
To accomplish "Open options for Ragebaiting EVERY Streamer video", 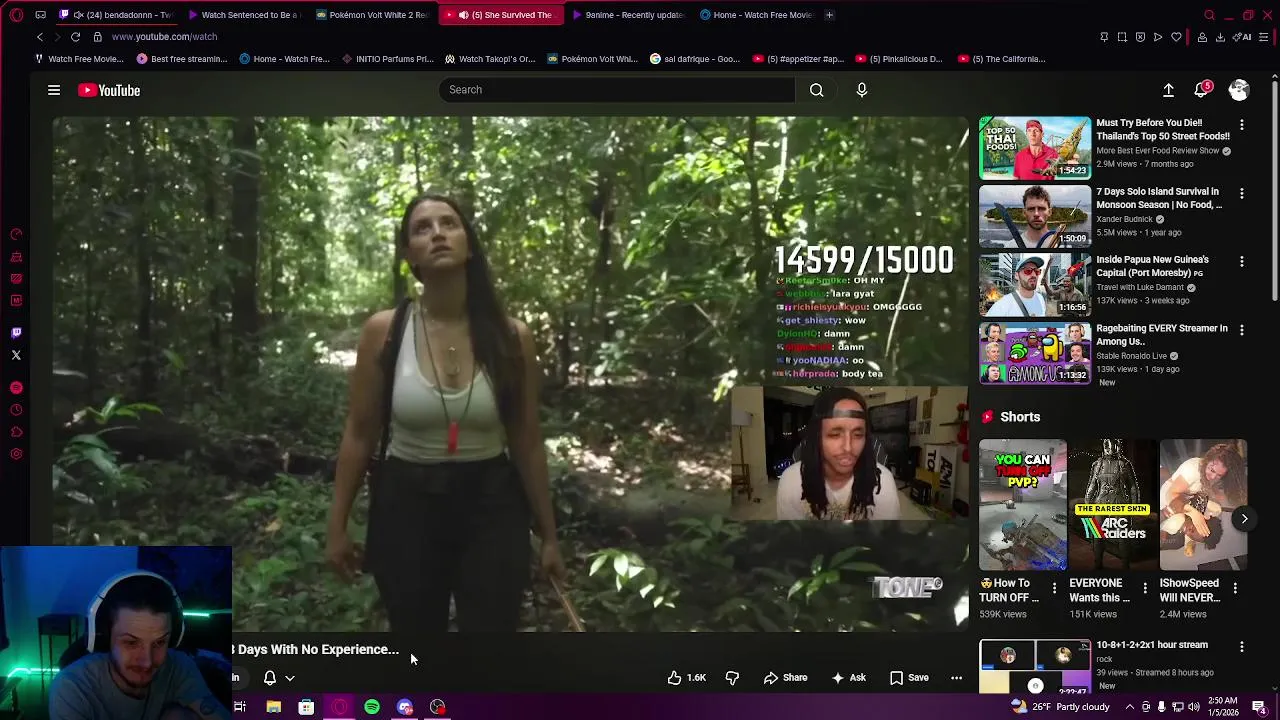I will (1242, 330).
